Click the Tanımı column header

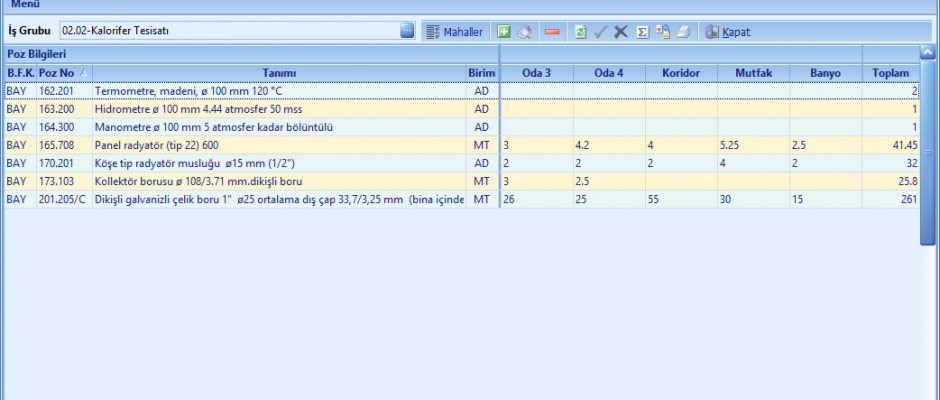coord(278,73)
